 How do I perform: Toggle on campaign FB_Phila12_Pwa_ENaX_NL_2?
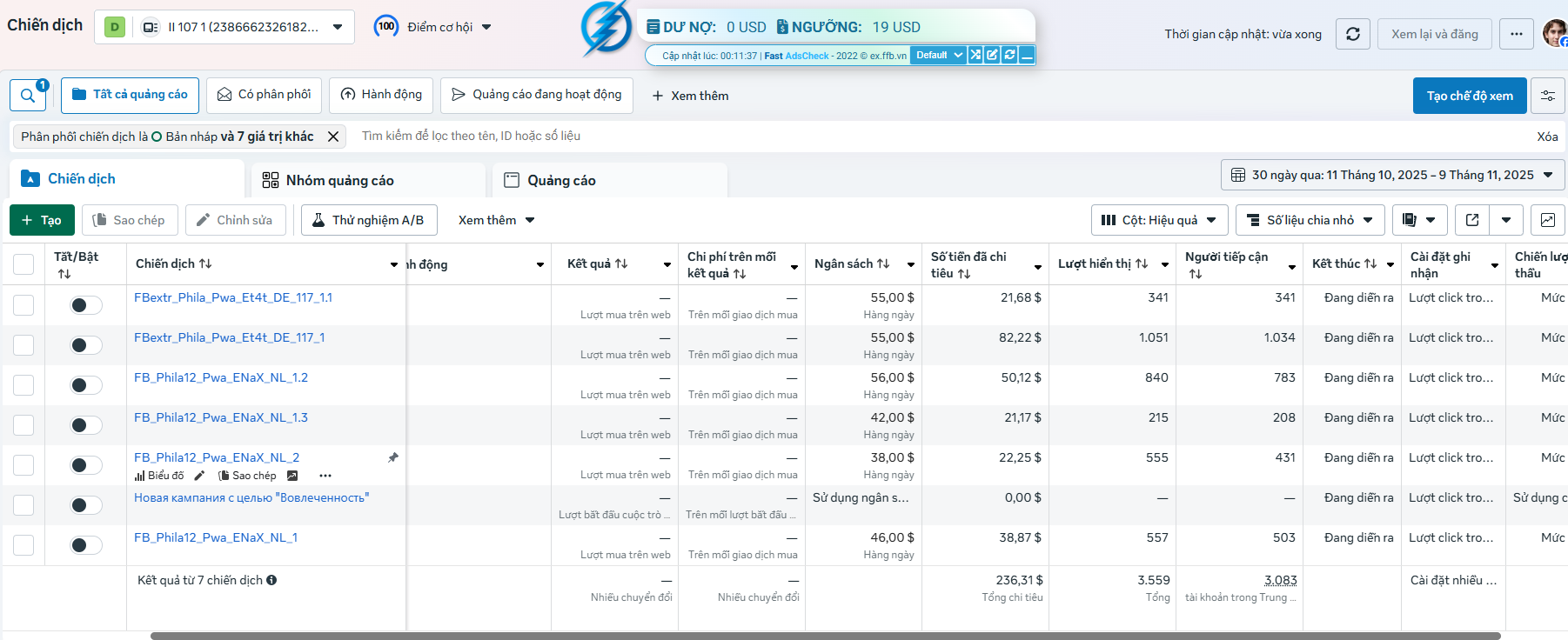coord(86,465)
